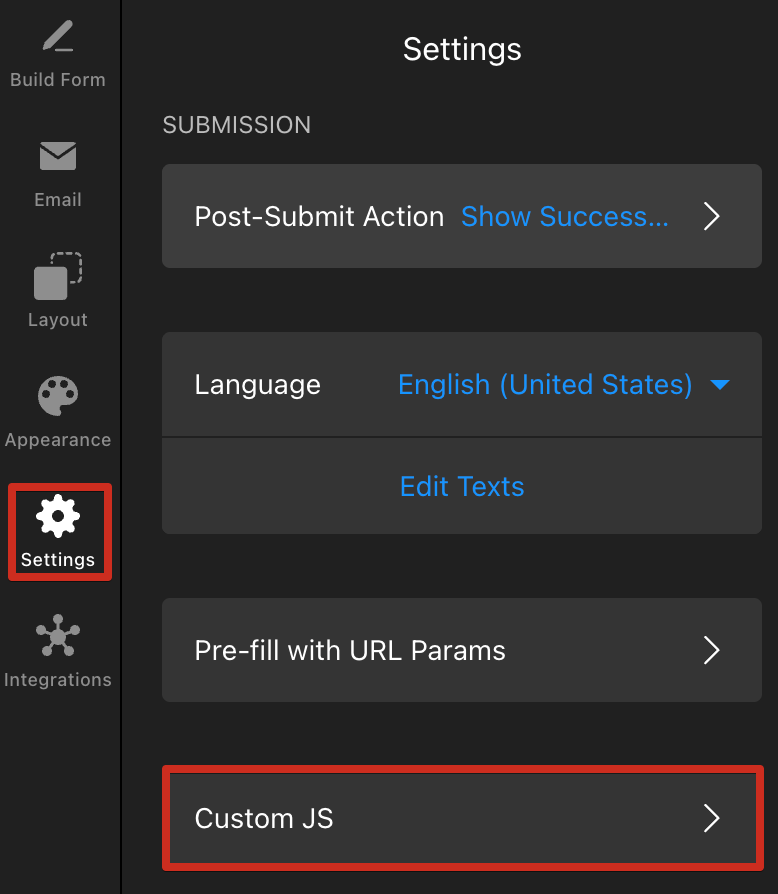The width and height of the screenshot is (778, 894).
Task: Expand the Post-Submit Action chevron
Action: click(711, 216)
